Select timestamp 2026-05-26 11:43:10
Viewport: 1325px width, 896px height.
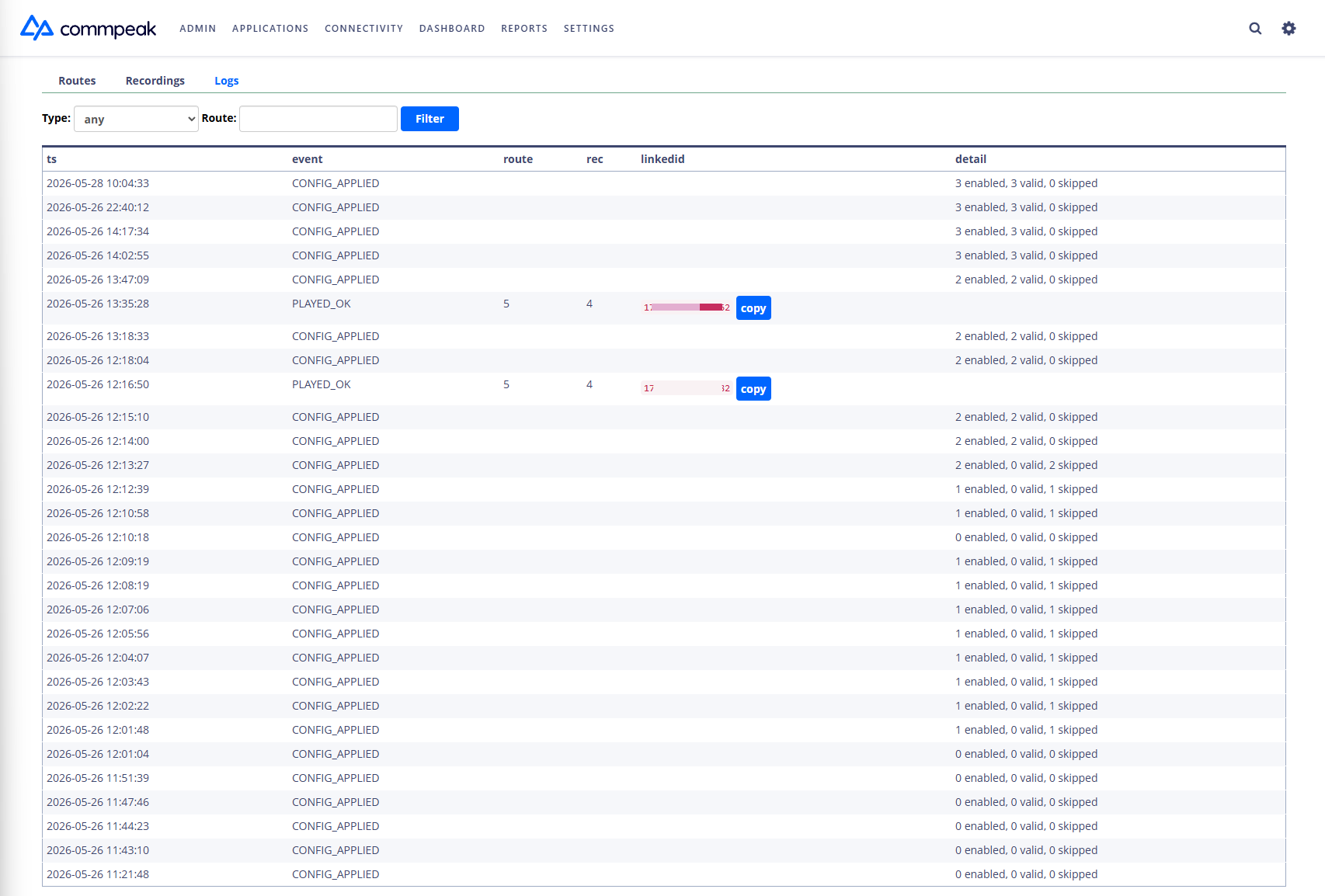(98, 850)
